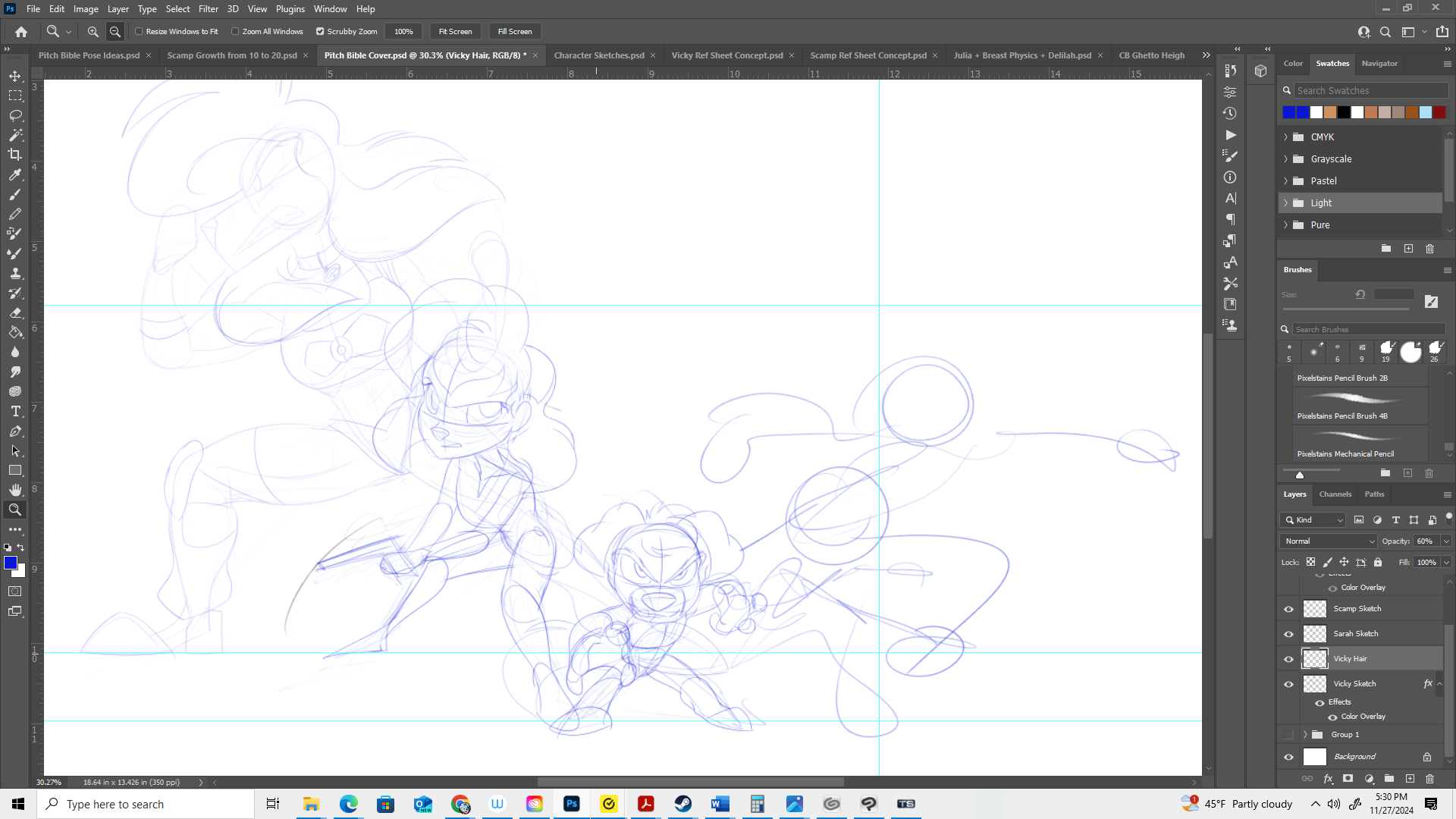This screenshot has width=1456, height=819.
Task: Select the Move tool
Action: (15, 76)
